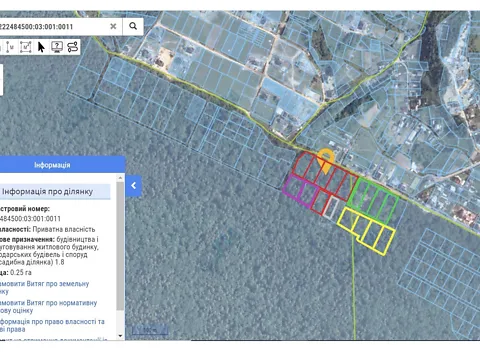The image size is (480, 360).
Task: Clear the cadastral number search field
Action: click(x=113, y=26)
